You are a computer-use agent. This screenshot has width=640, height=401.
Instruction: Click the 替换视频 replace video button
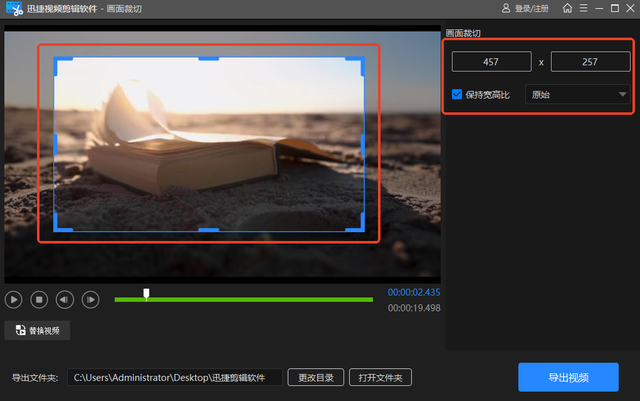click(x=37, y=330)
